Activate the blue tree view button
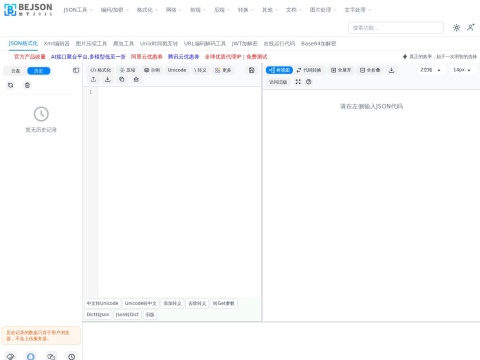The image size is (480, 360). [x=279, y=70]
